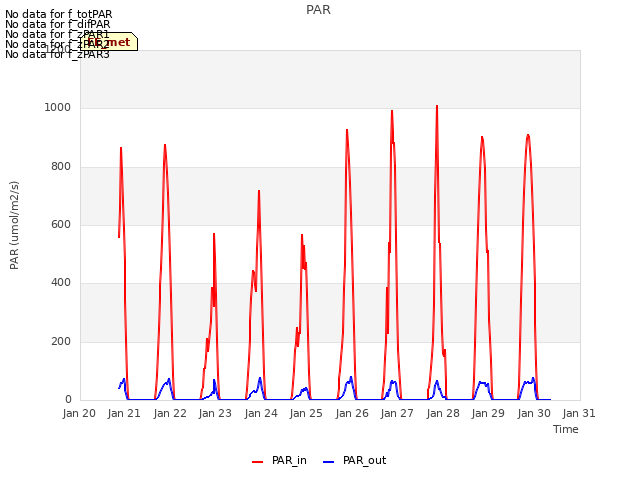Click the 800 y-axis tick label
640x480 pixels.
pyautogui.click(x=61, y=167)
